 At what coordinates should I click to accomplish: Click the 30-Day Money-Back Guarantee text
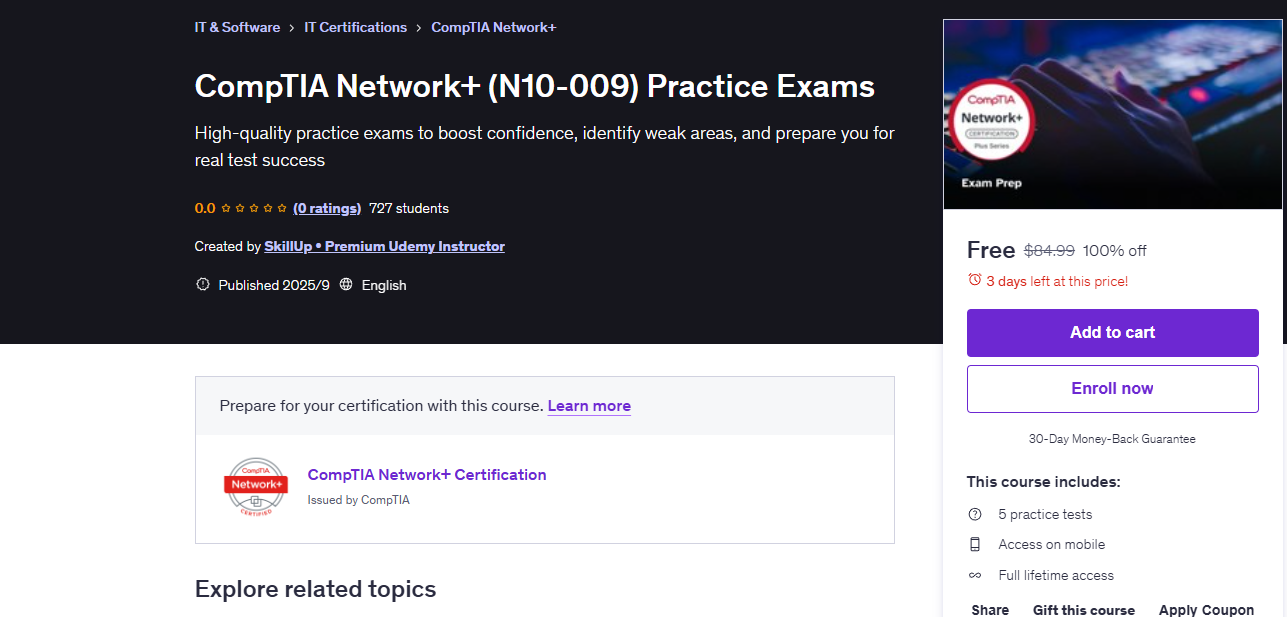coord(1112,439)
